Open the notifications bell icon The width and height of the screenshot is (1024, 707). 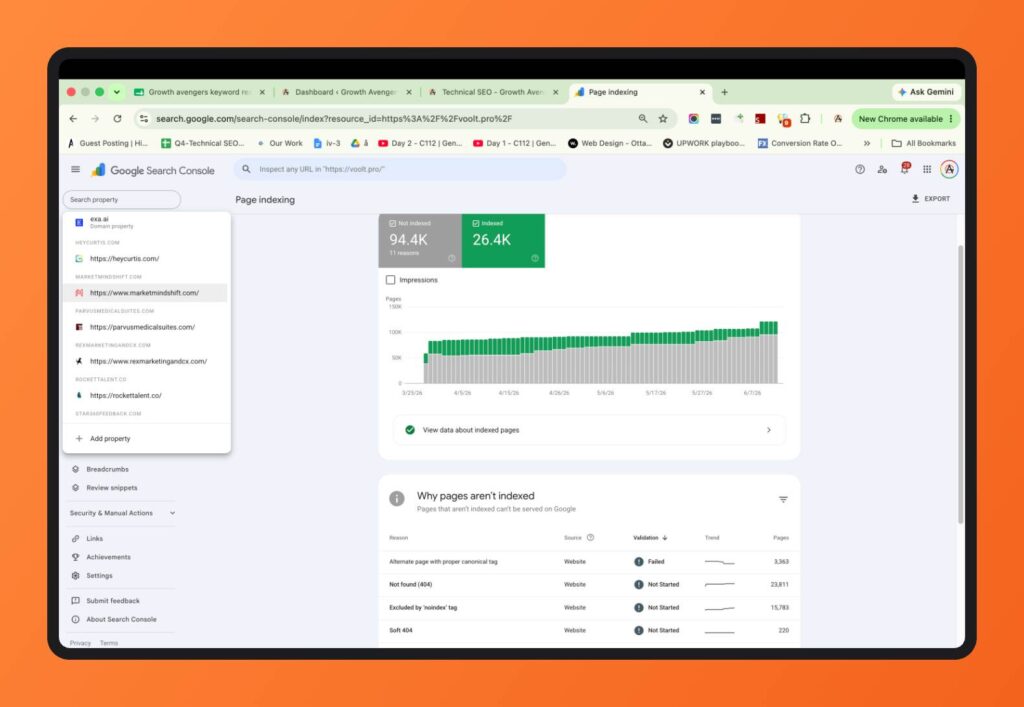pos(904,169)
